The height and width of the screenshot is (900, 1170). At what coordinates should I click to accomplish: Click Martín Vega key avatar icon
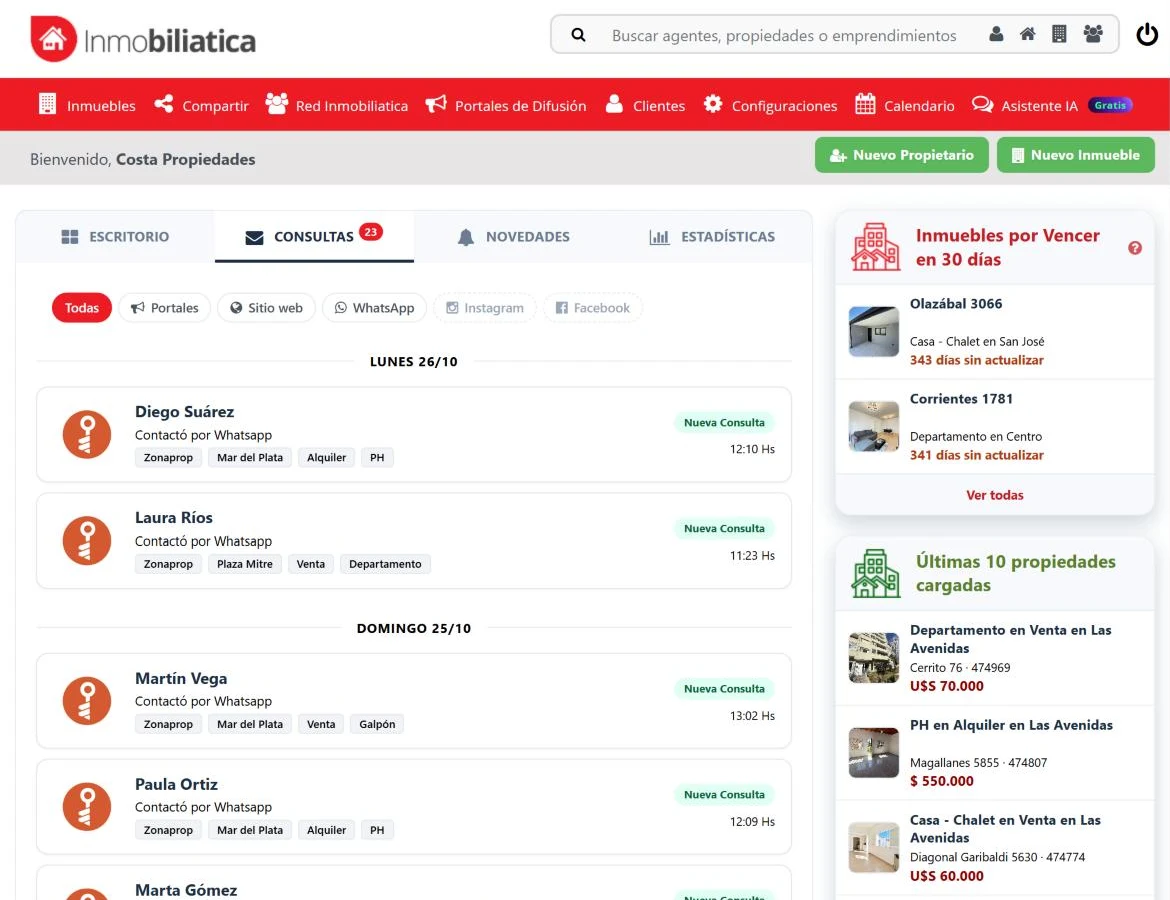pyautogui.click(x=87, y=701)
